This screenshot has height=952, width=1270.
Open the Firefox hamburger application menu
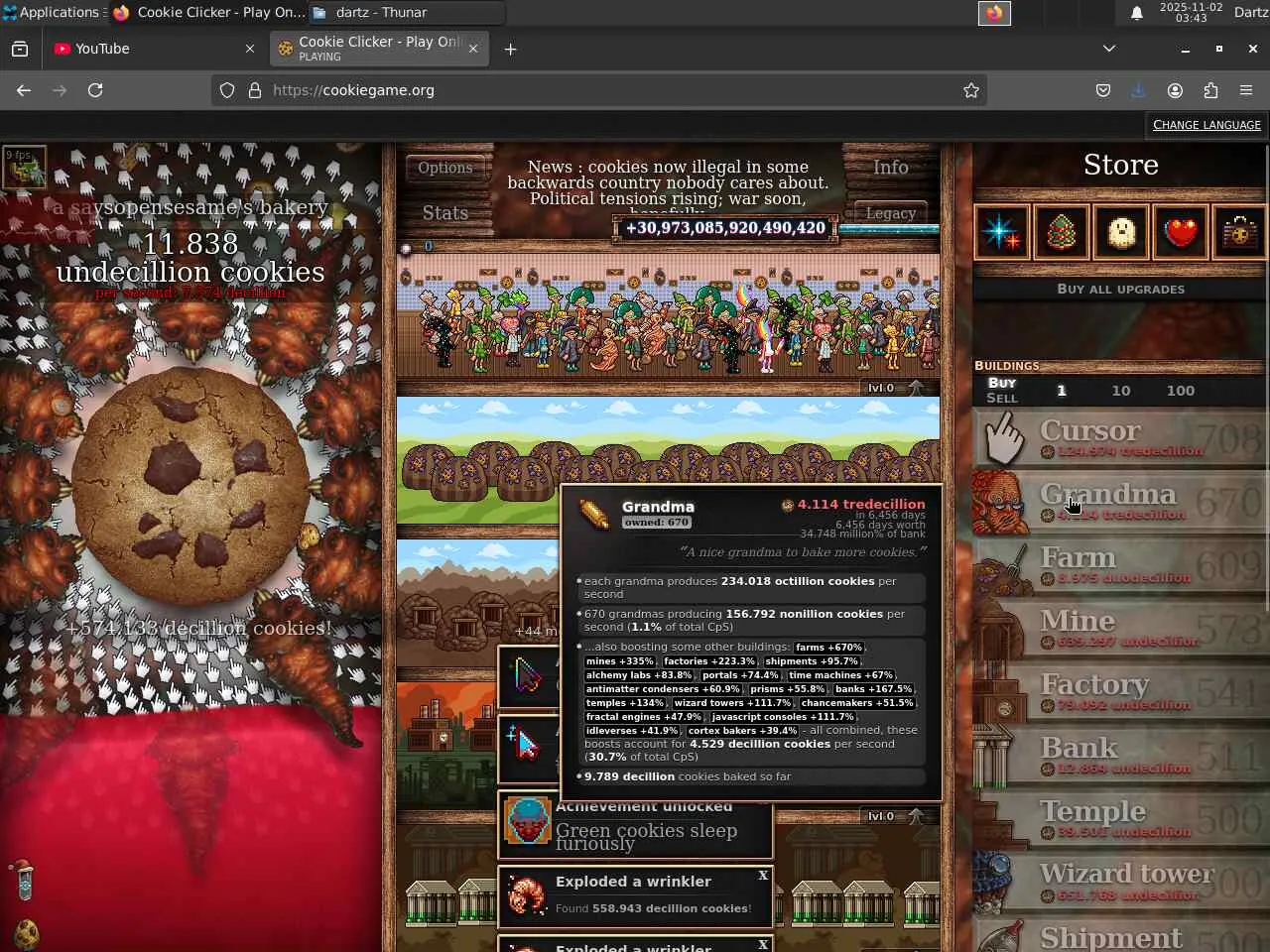coord(1246,90)
